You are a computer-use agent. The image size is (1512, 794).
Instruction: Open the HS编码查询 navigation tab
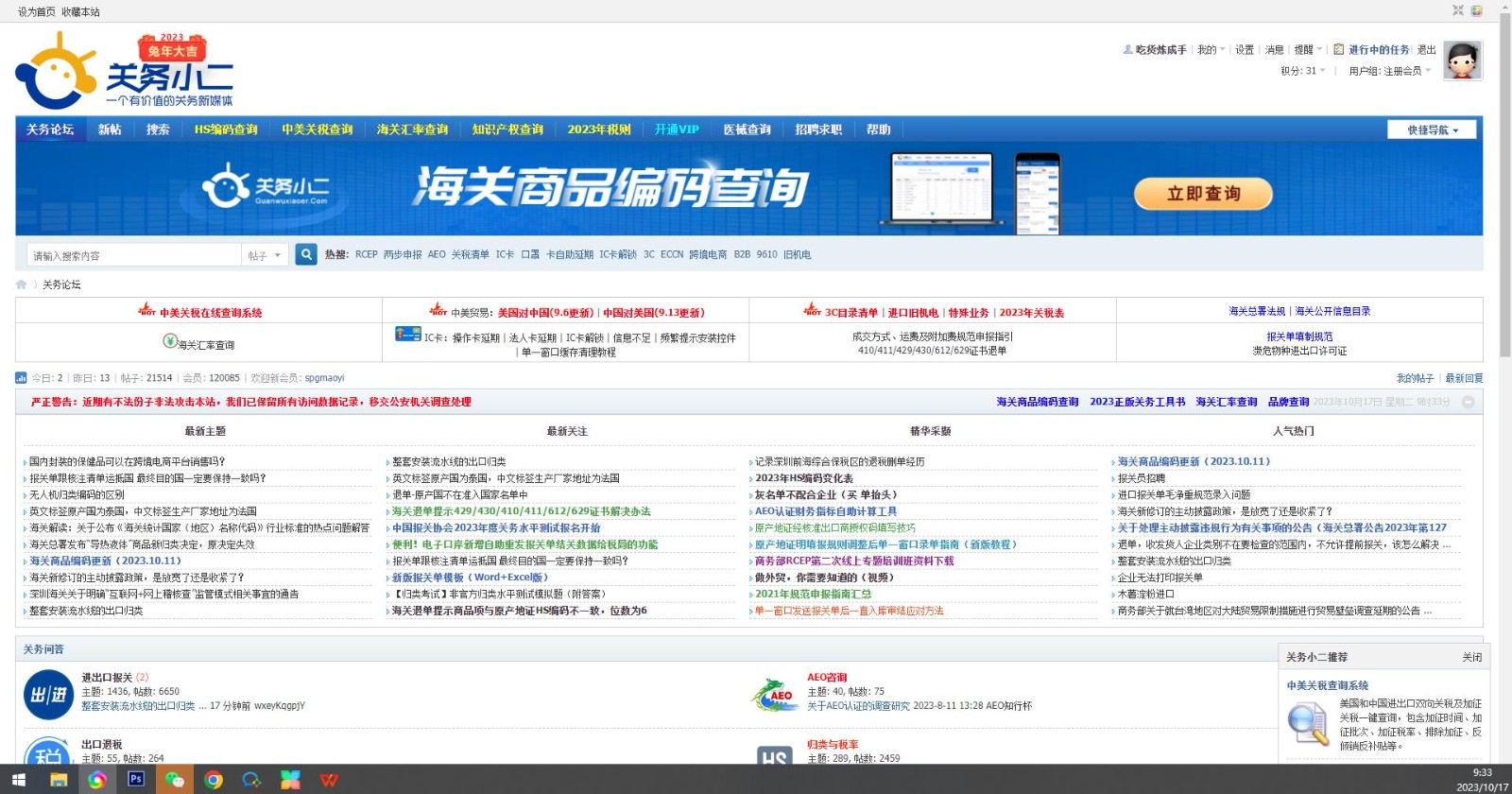(226, 129)
